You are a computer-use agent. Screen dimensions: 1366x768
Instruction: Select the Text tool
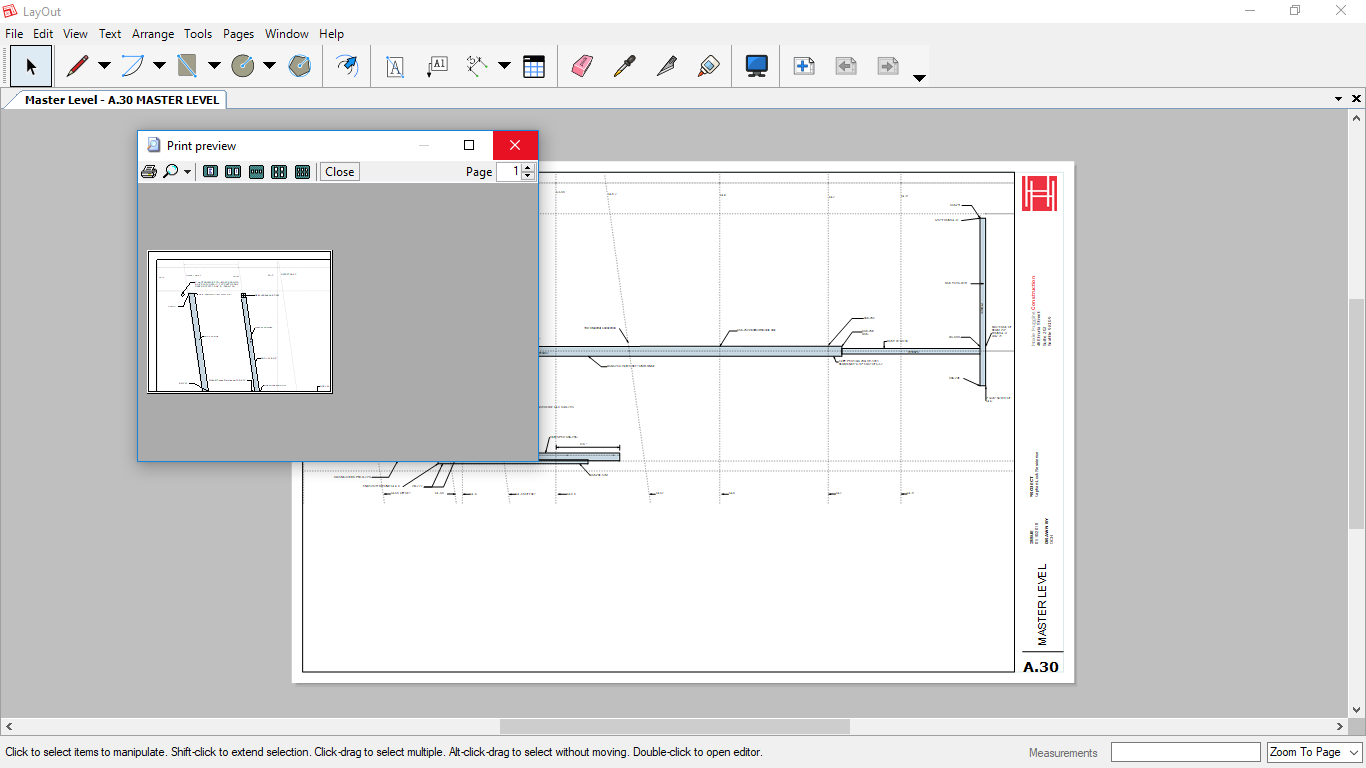click(395, 67)
